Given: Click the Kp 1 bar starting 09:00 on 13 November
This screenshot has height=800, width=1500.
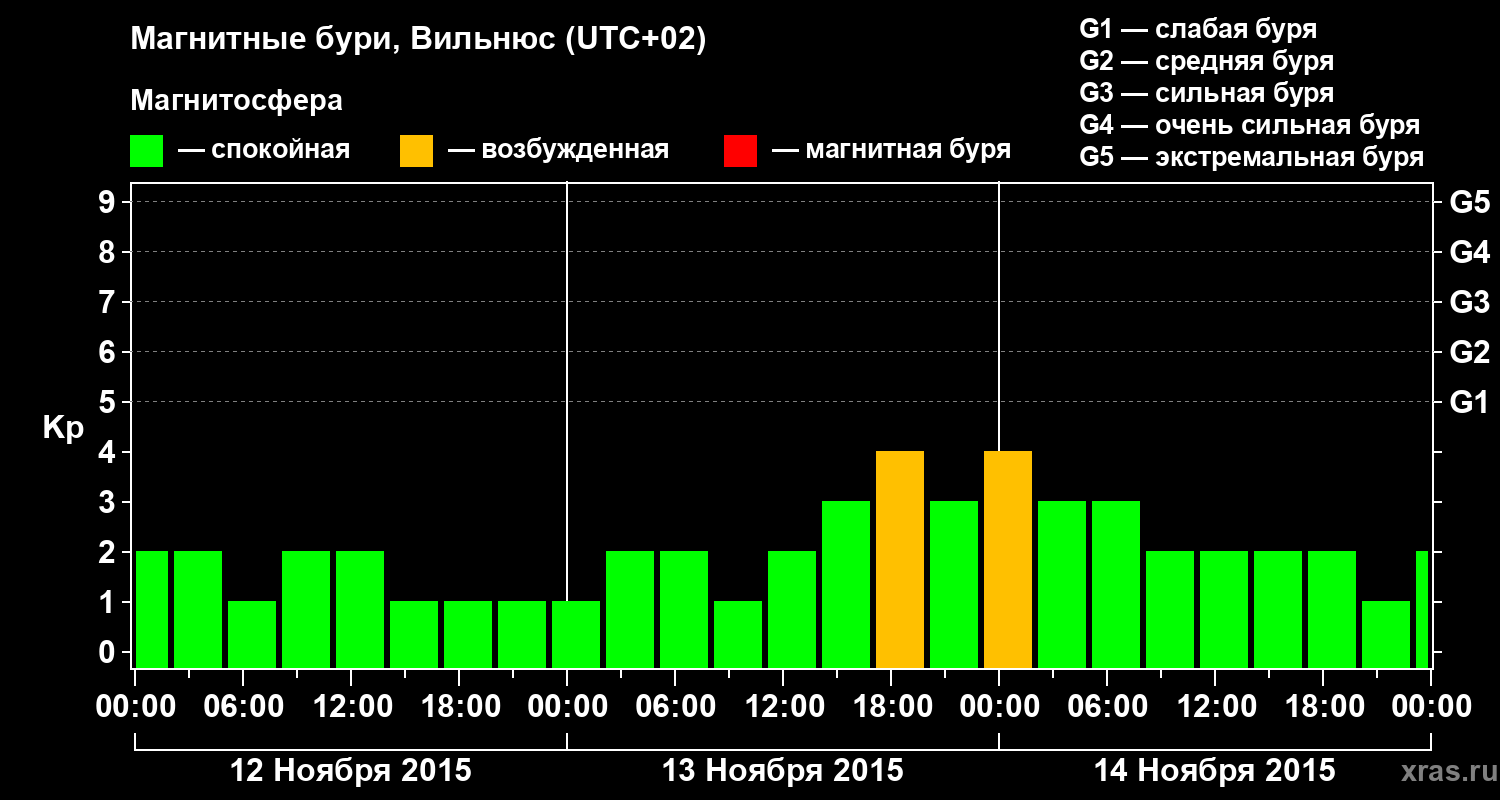Looking at the screenshot, I should 738,635.
